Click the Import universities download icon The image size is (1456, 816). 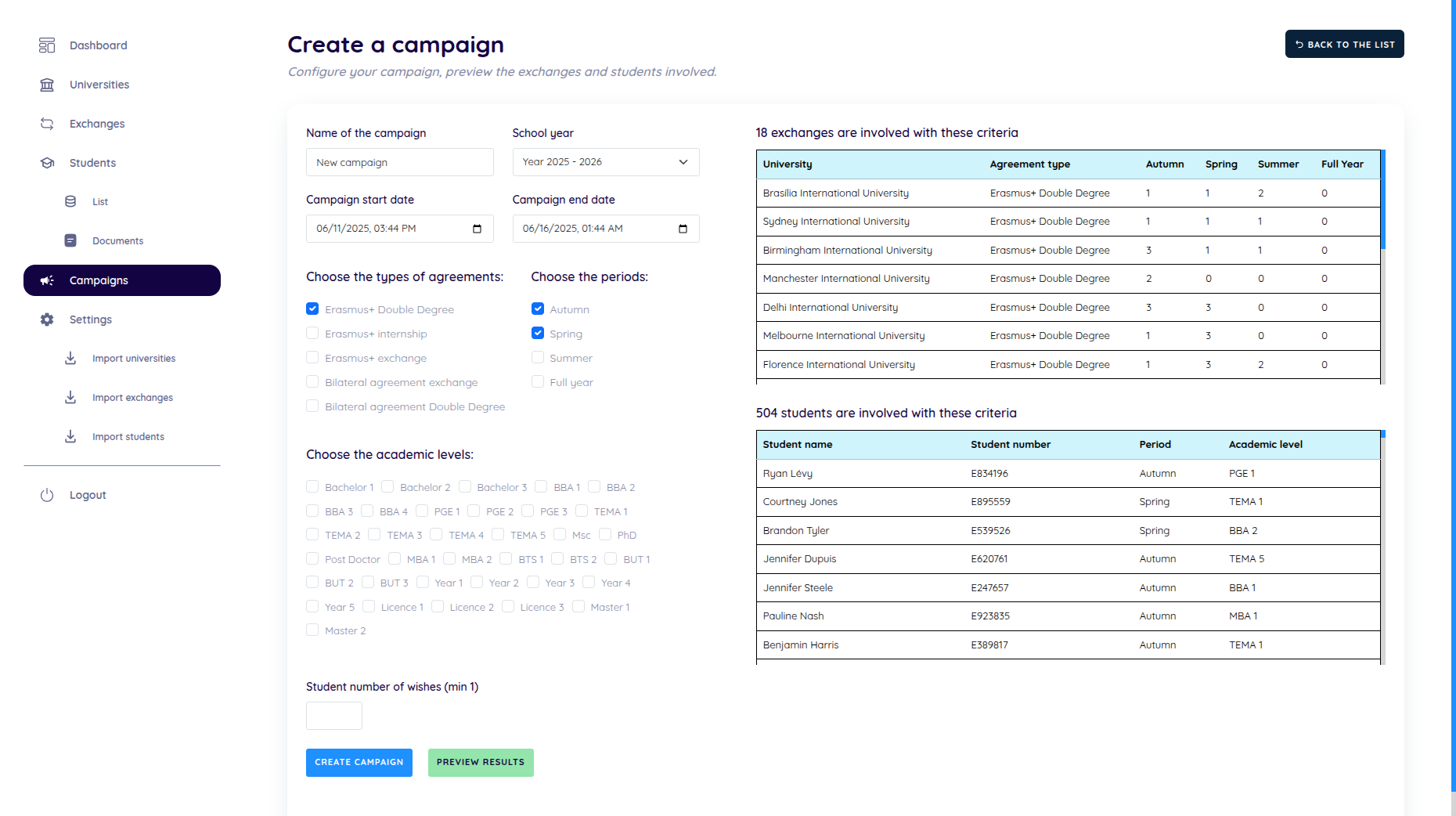pyautogui.click(x=70, y=358)
